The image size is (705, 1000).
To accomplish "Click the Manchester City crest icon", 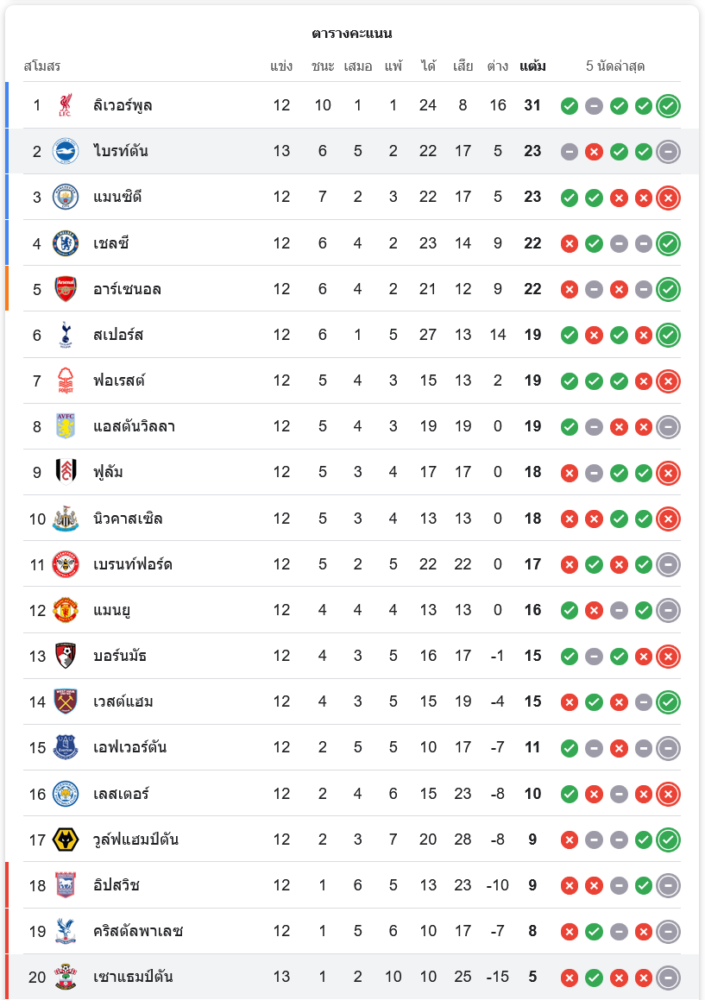I will pos(65,197).
